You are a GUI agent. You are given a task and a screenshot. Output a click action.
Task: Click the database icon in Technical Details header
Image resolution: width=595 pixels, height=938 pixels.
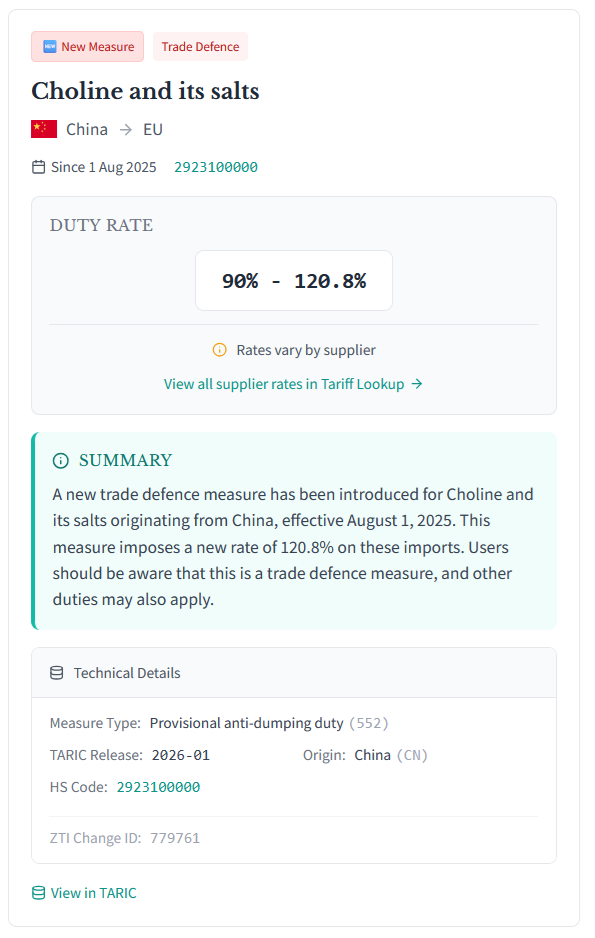56,672
